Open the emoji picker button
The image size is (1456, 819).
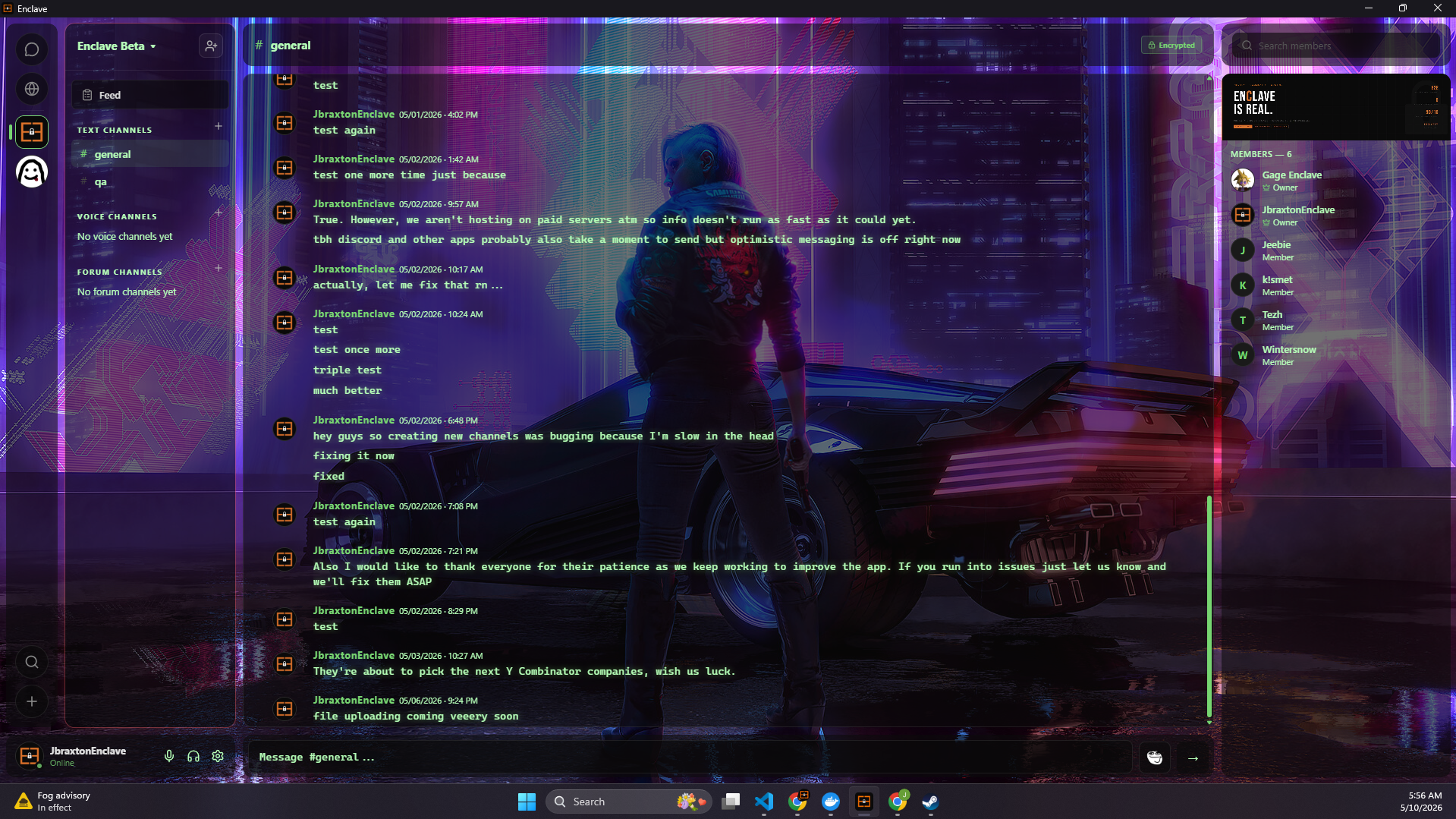1155,758
